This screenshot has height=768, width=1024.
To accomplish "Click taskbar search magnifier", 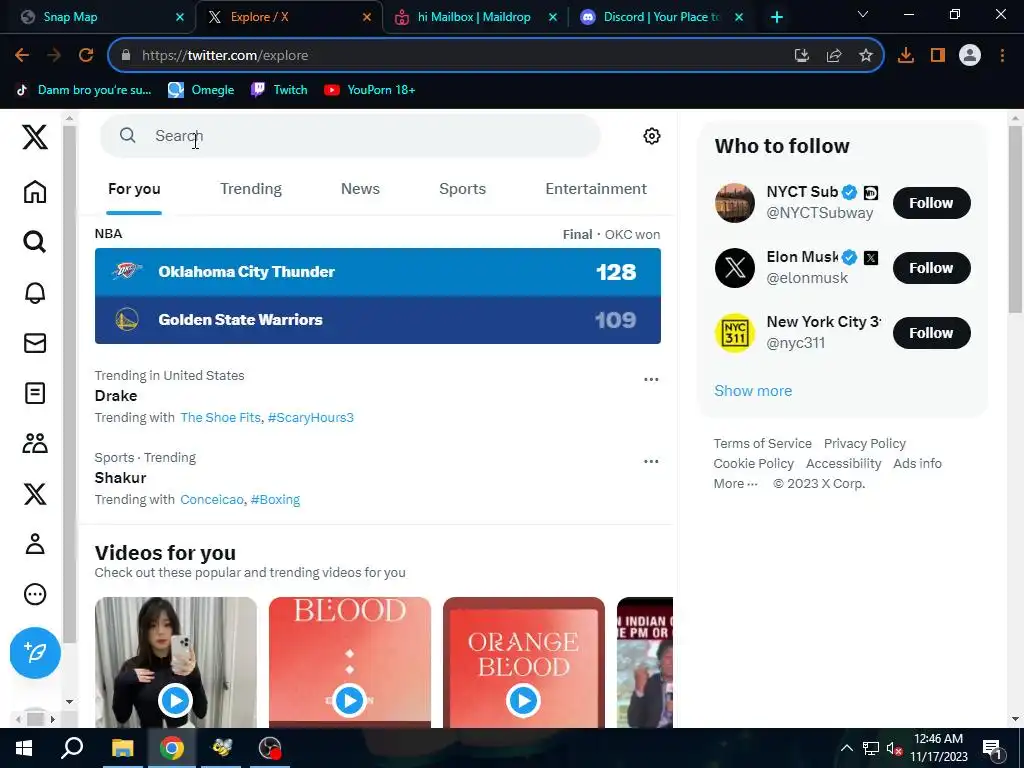I will point(72,748).
